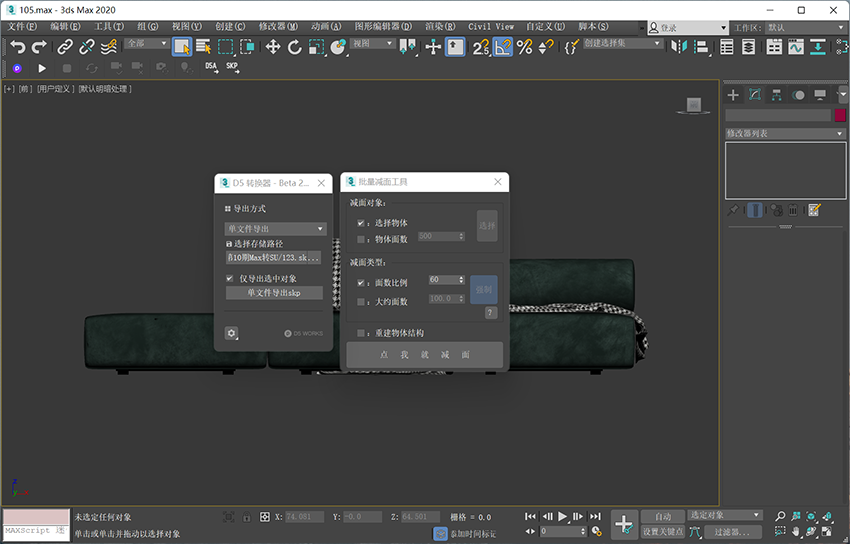Open the 单文件导出 export mode dropdown
850x544 pixels.
(x=275, y=228)
